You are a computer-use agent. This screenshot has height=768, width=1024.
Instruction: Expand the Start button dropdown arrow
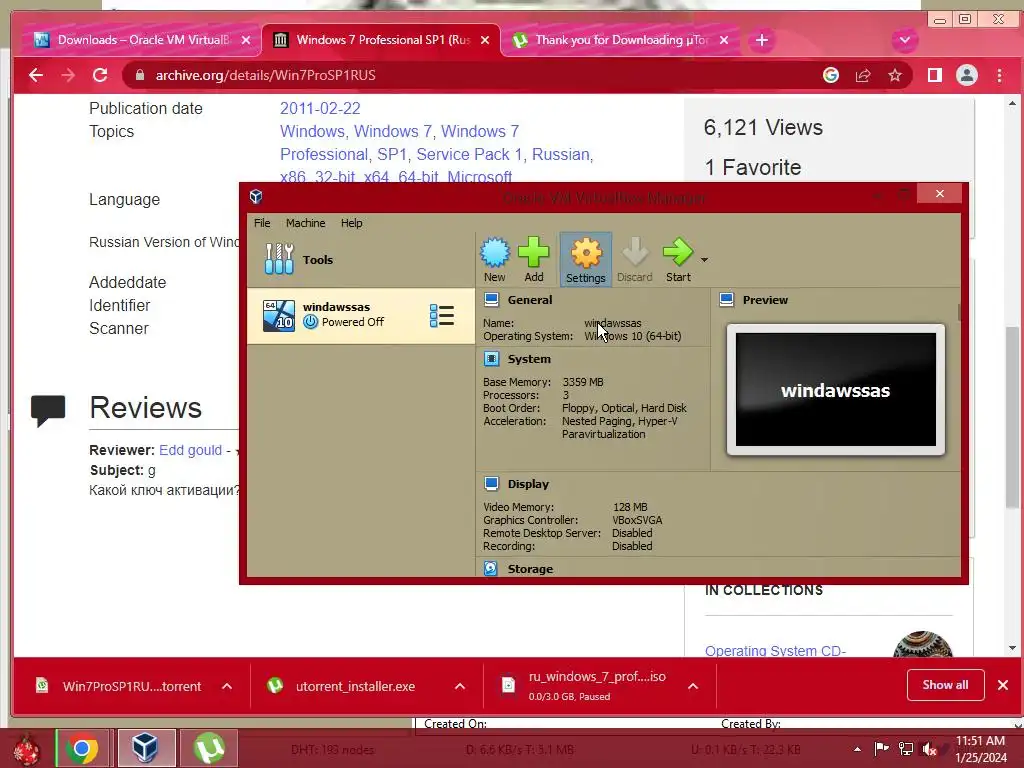tap(704, 259)
